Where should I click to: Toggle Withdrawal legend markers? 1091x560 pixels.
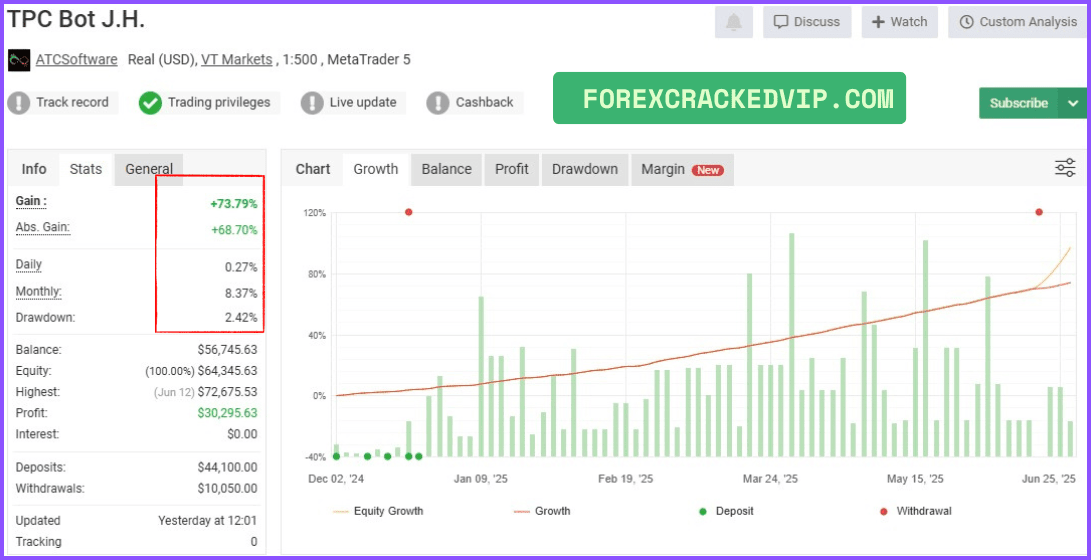point(915,511)
